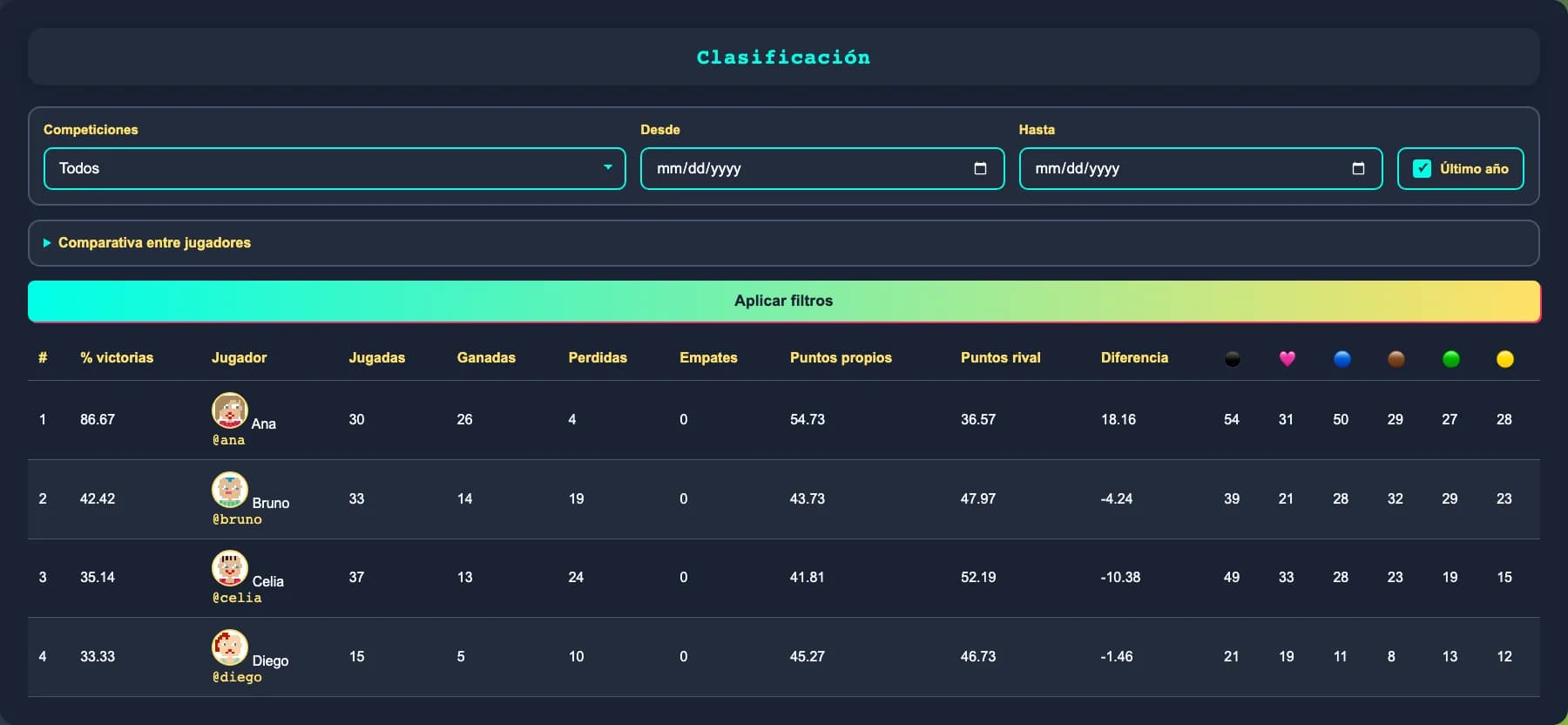
Task: Click the green ball column icon
Action: click(x=1451, y=359)
